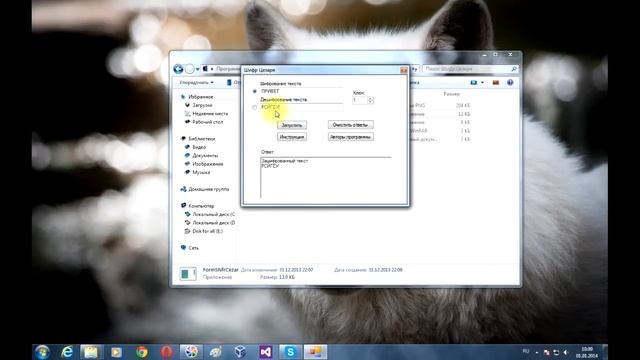Open the Инструкция button

(292, 137)
